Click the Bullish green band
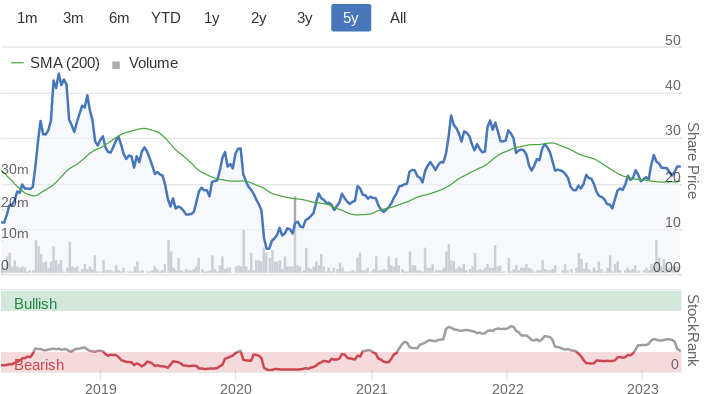 (341, 301)
